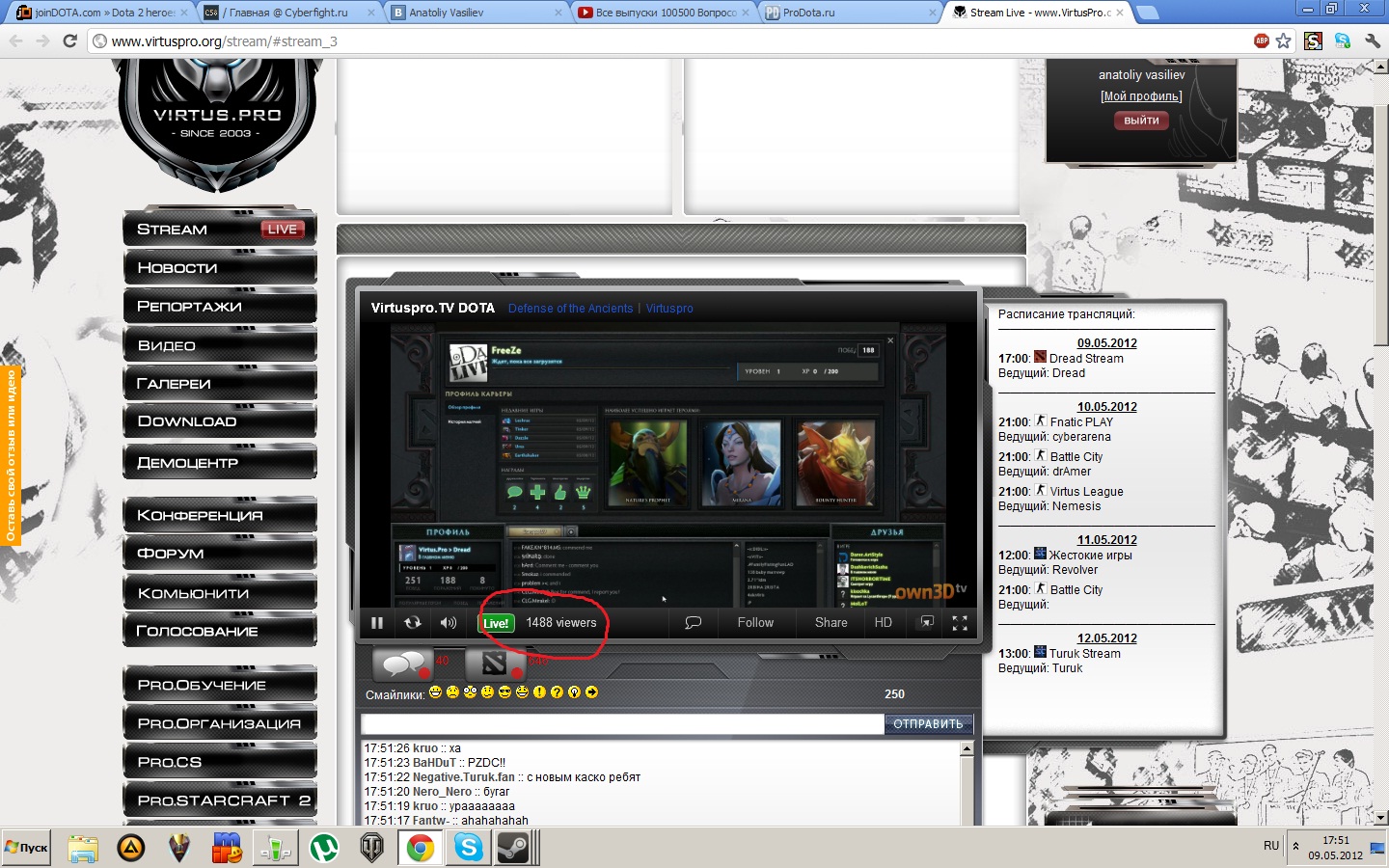Switch the player to fullscreen
The width and height of the screenshot is (1389, 868).
960,623
